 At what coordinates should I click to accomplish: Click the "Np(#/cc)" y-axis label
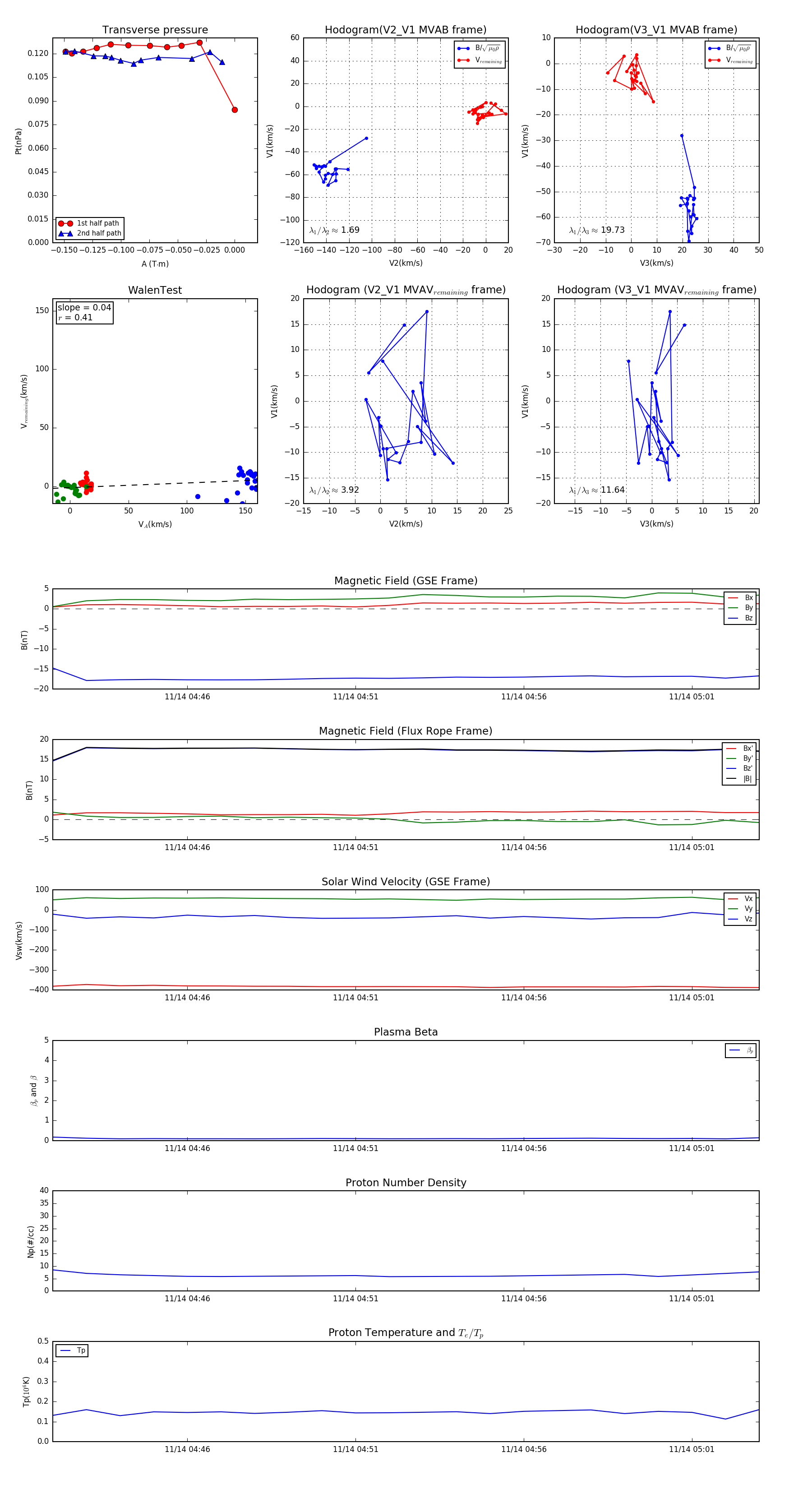(x=31, y=1241)
